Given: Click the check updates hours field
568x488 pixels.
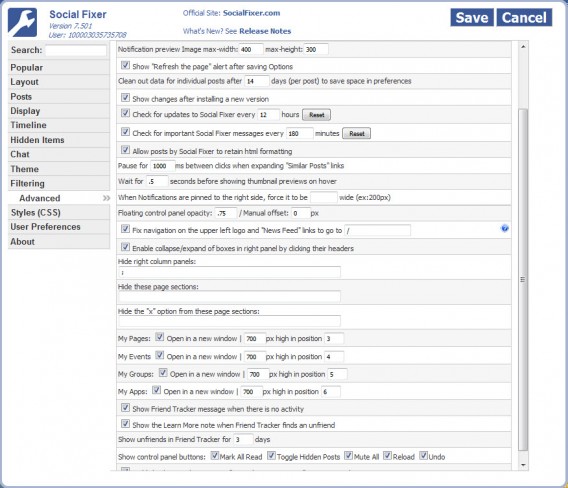Looking at the screenshot, I should click(268, 114).
